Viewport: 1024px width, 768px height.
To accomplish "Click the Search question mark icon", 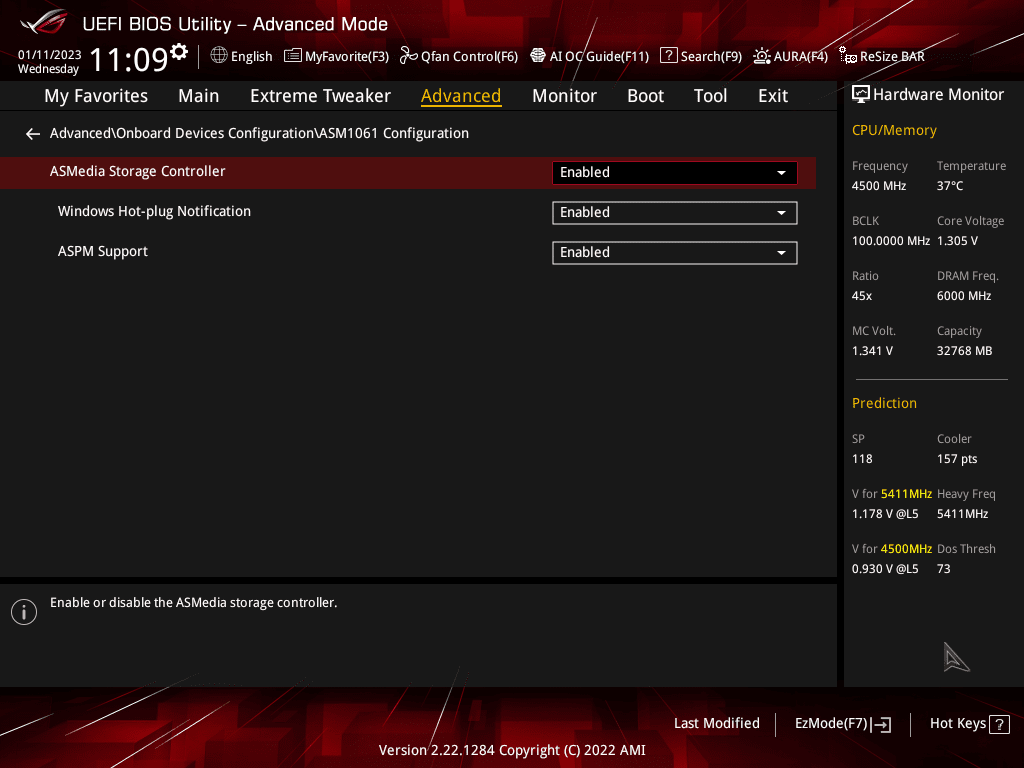I will click(669, 56).
